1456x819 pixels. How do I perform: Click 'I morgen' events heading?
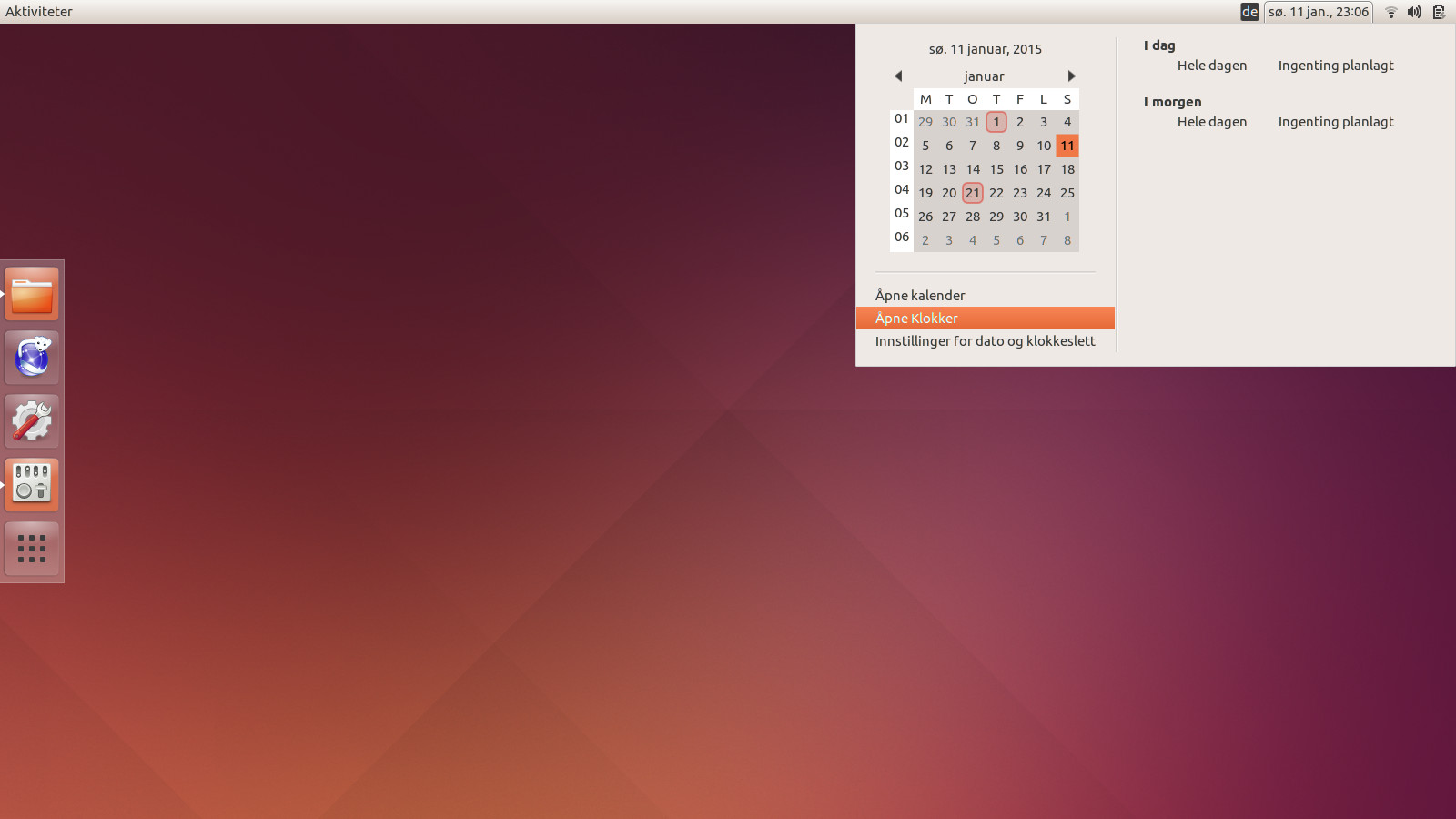1172,102
